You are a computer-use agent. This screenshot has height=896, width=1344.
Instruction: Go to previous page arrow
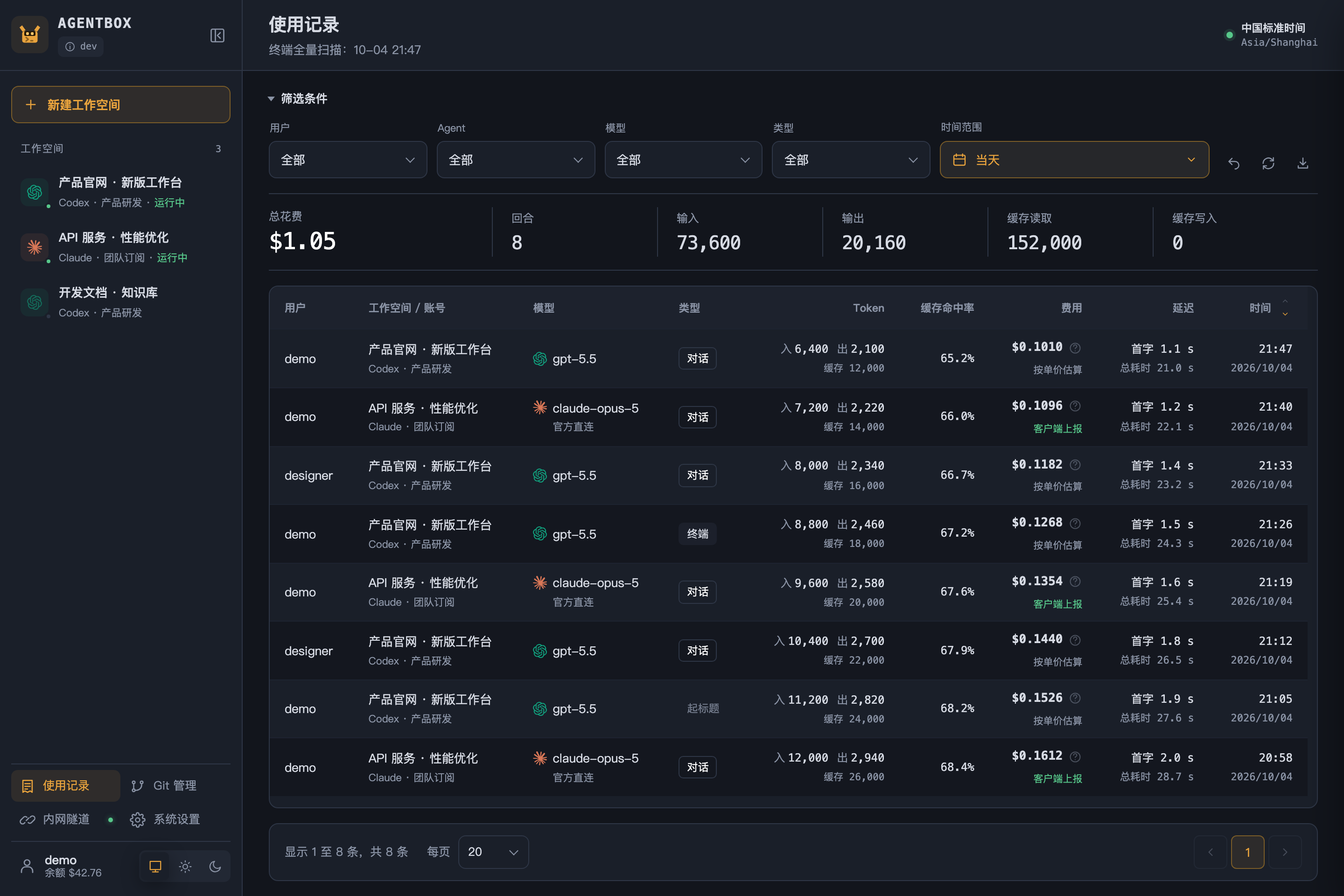point(1210,851)
